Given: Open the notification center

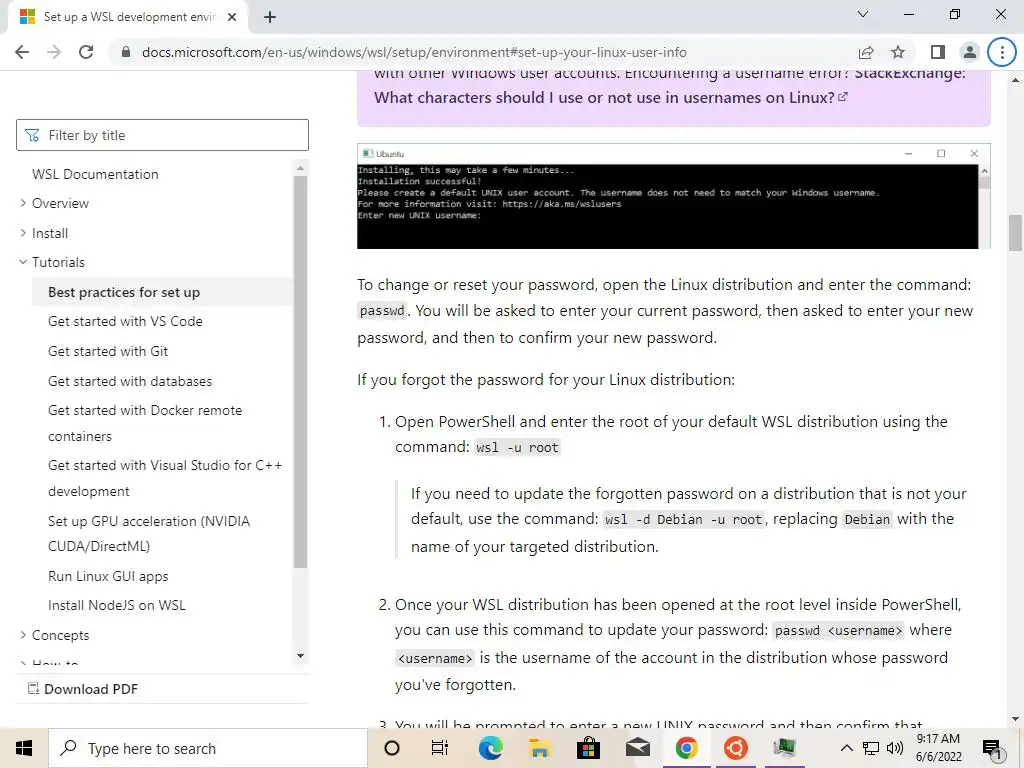Looking at the screenshot, I should pos(992,750).
